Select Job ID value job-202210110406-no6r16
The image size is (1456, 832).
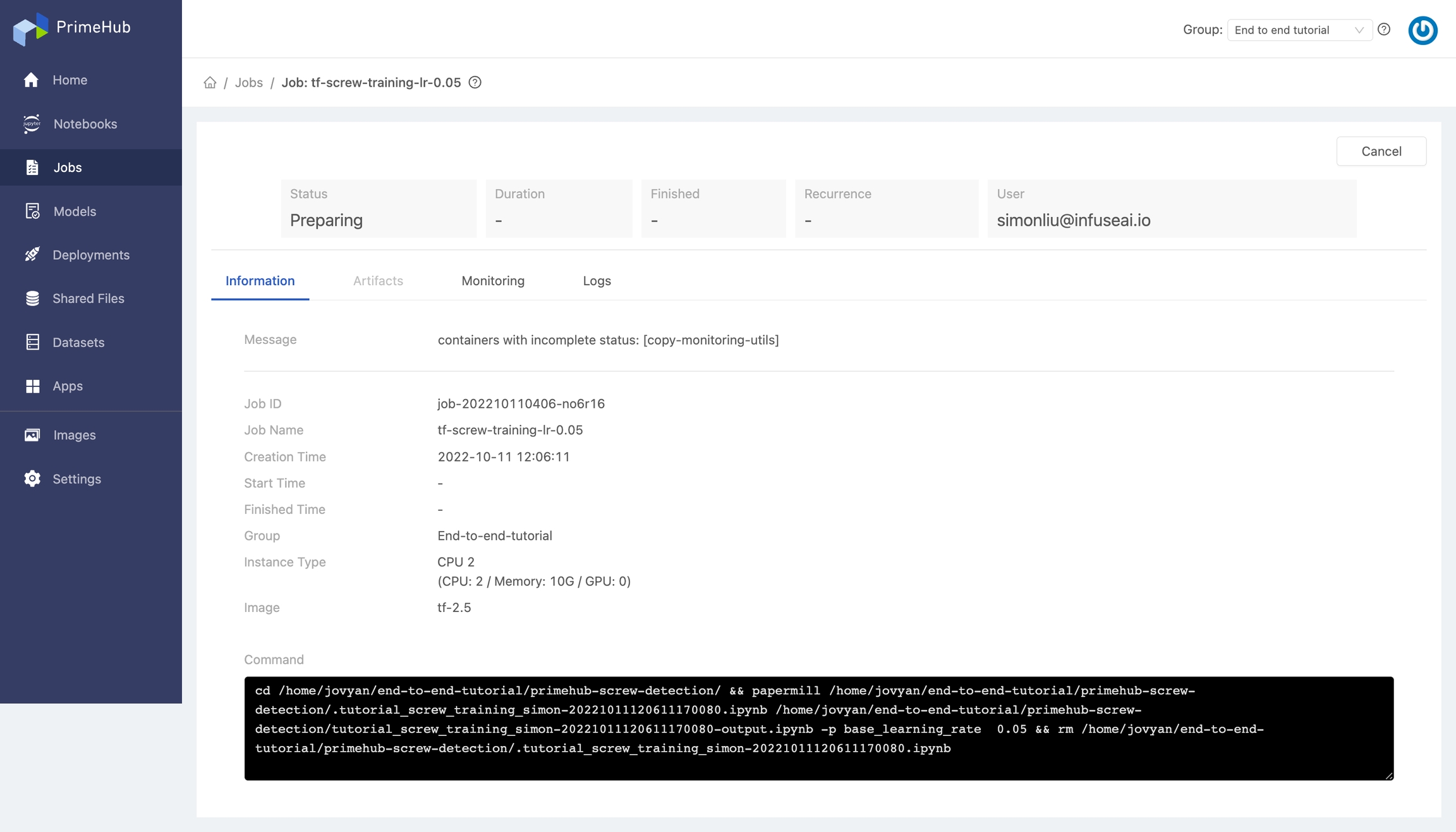(521, 403)
